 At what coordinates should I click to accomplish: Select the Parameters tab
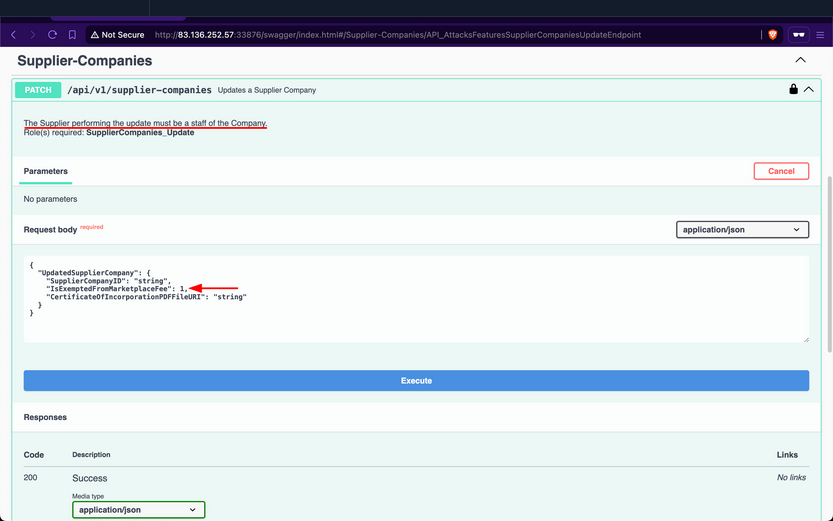pos(46,171)
